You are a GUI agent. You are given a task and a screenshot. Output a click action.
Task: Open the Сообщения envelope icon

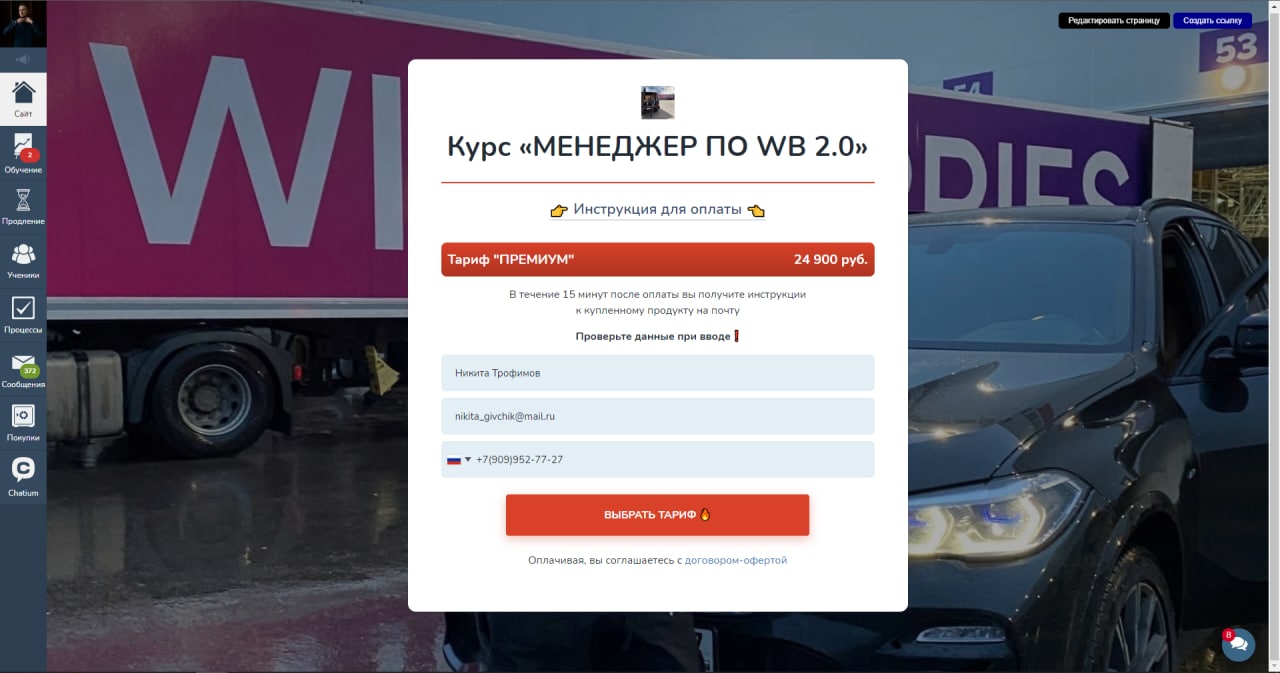23,368
